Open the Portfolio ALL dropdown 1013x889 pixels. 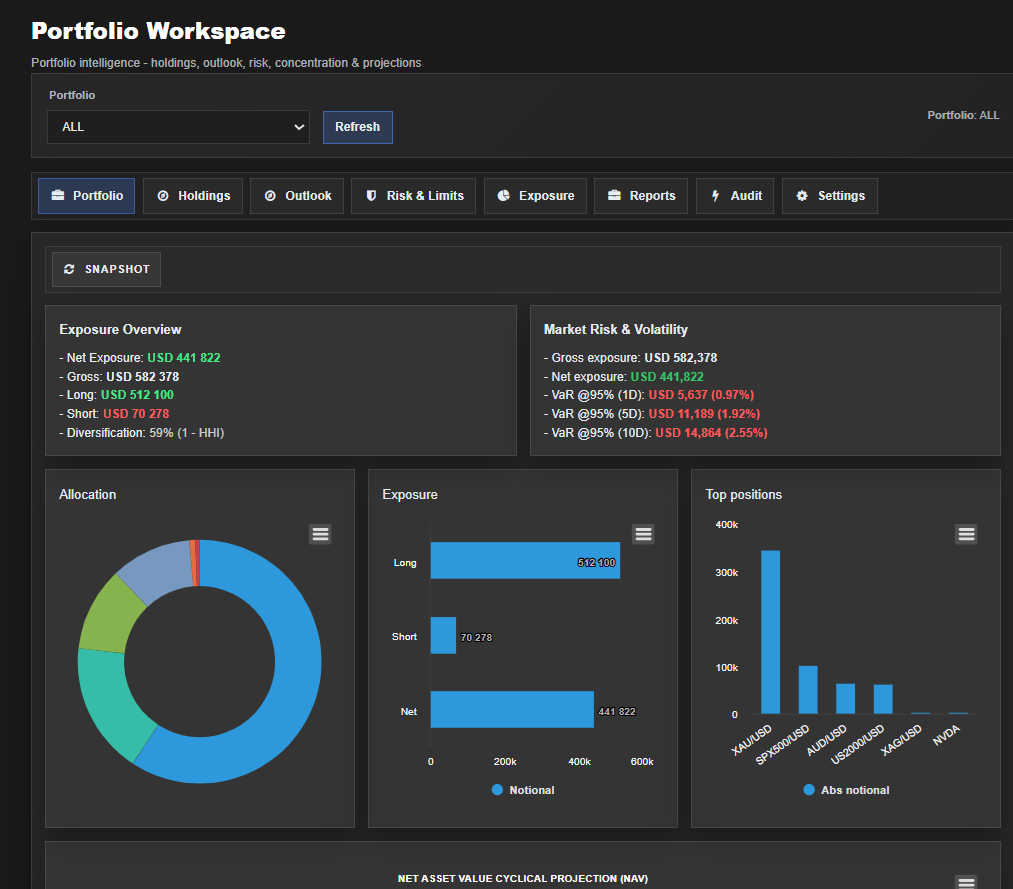[x=178, y=127]
